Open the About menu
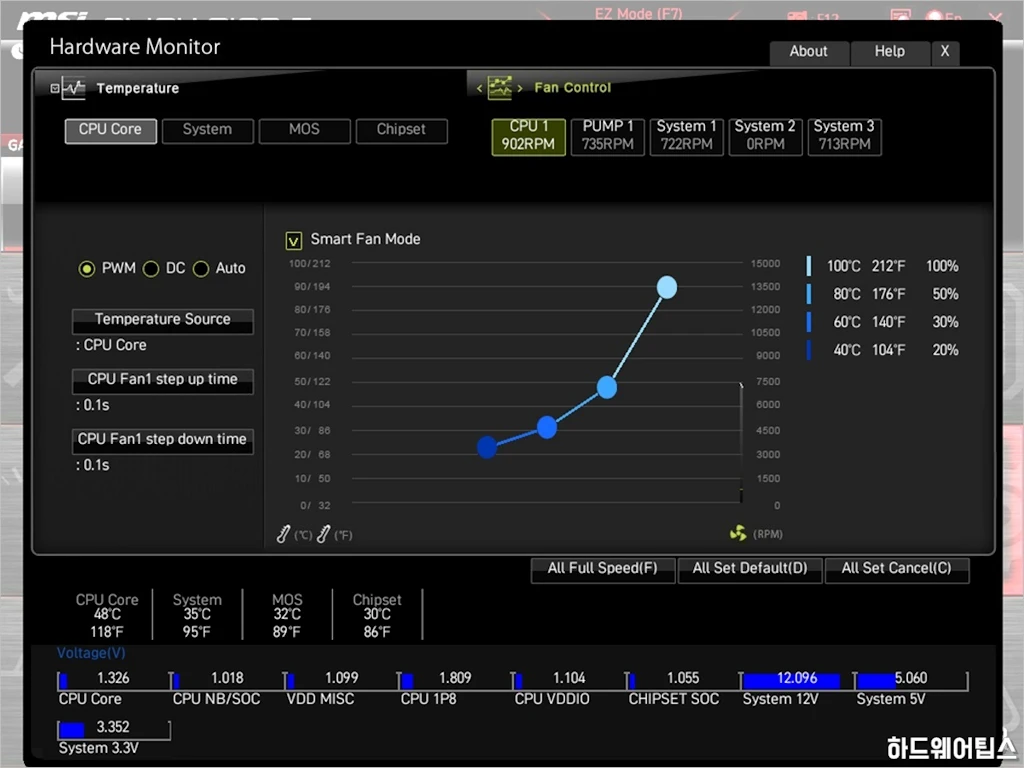1024x768 pixels. [809, 52]
